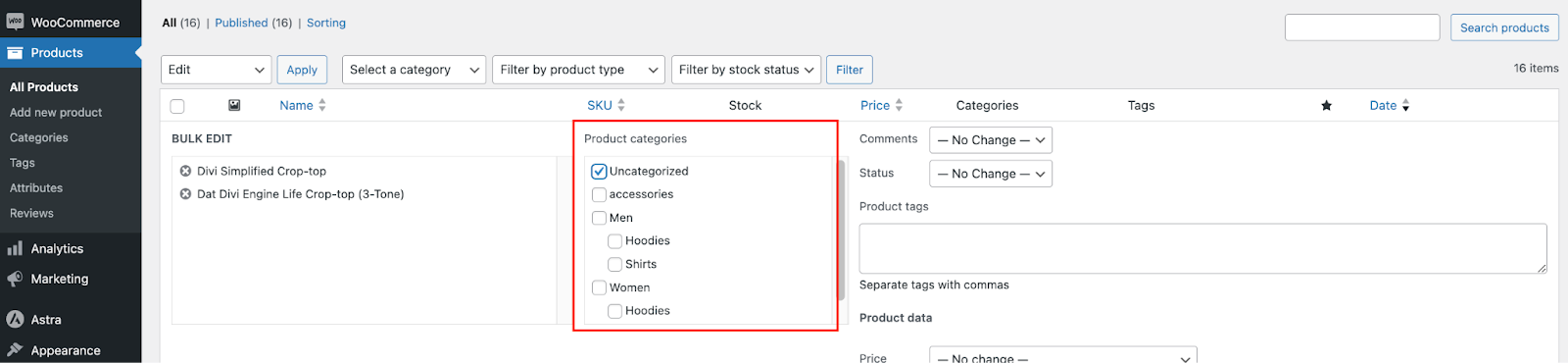Image resolution: width=1568 pixels, height=363 pixels.
Task: Open the Status No Change dropdown
Action: (x=991, y=174)
